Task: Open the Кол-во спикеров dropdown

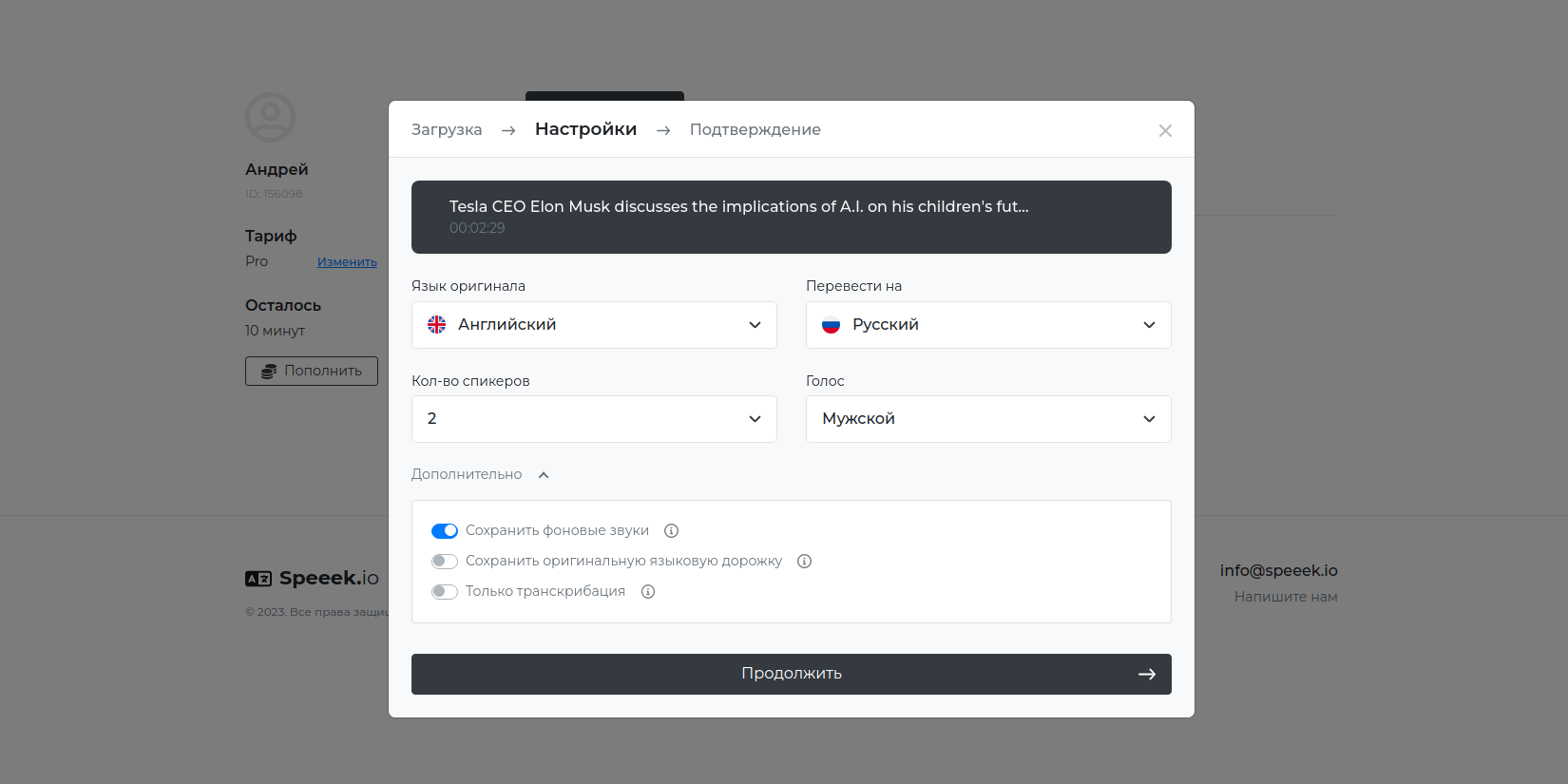Action: point(594,419)
